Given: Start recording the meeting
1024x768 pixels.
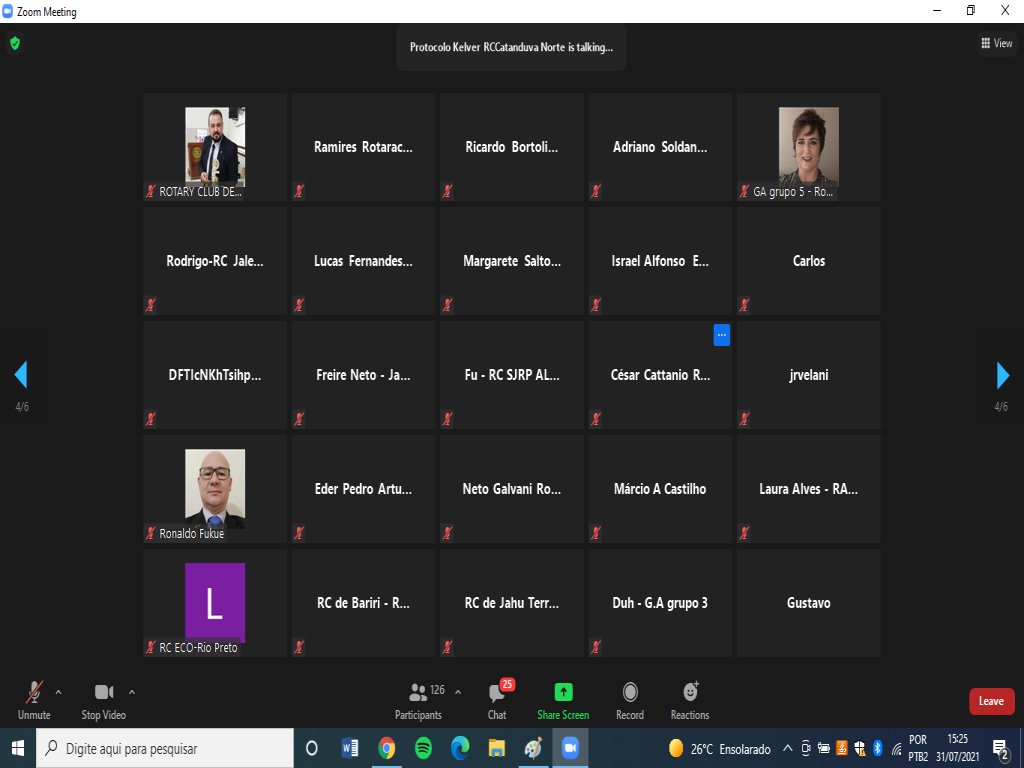Looking at the screenshot, I should click(630, 698).
